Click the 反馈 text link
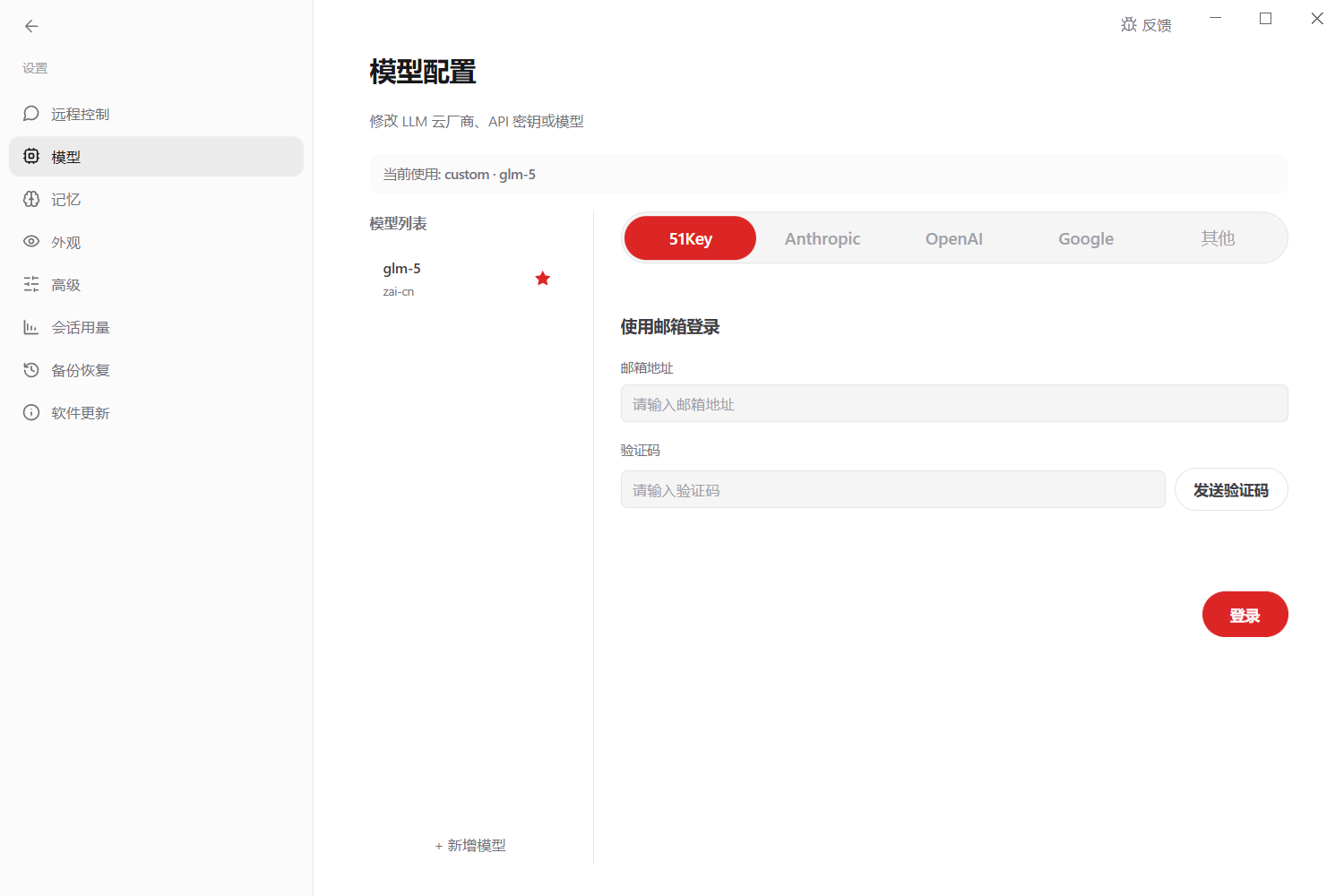 pos(1157,25)
